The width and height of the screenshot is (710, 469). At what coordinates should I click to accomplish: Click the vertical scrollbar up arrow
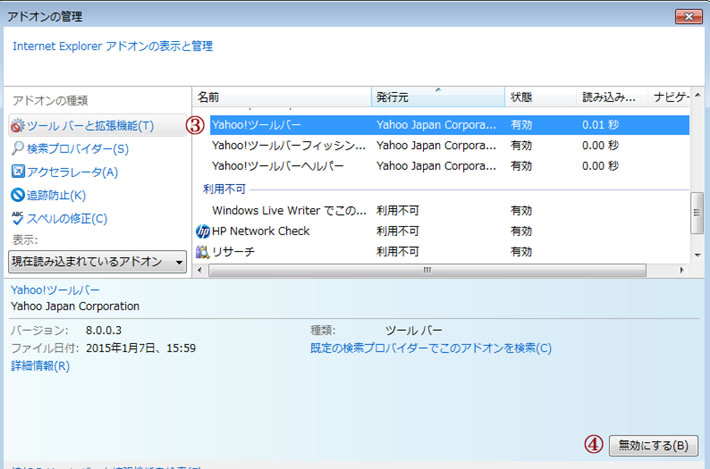point(697,95)
